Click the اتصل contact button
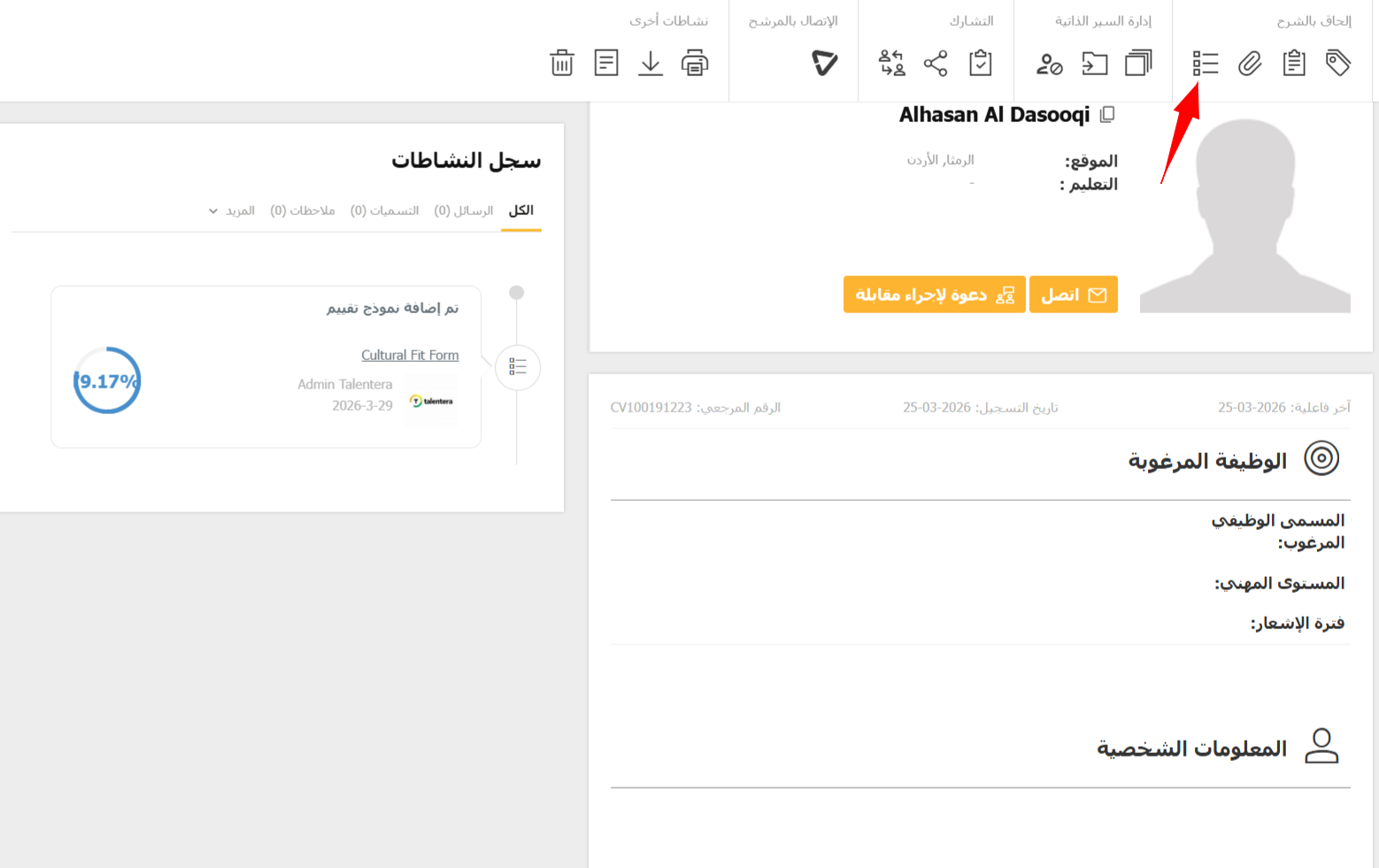The height and width of the screenshot is (868, 1379). coord(1073,295)
